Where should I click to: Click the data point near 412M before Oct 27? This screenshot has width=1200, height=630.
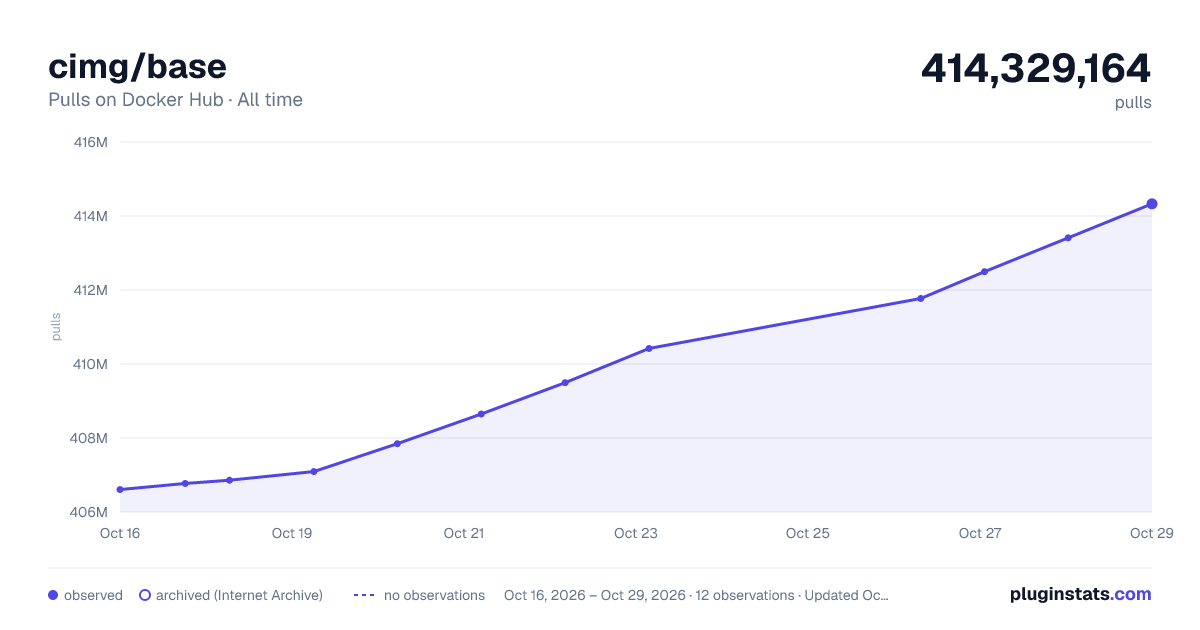(x=920, y=298)
